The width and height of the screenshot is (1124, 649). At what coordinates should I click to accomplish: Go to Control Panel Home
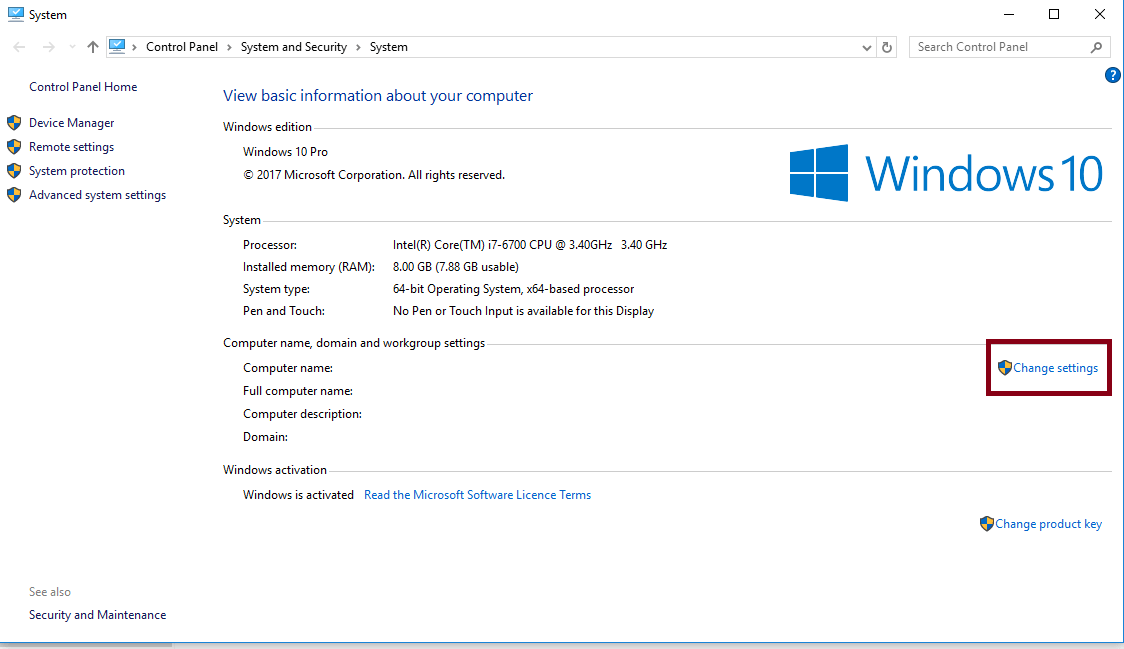[83, 86]
